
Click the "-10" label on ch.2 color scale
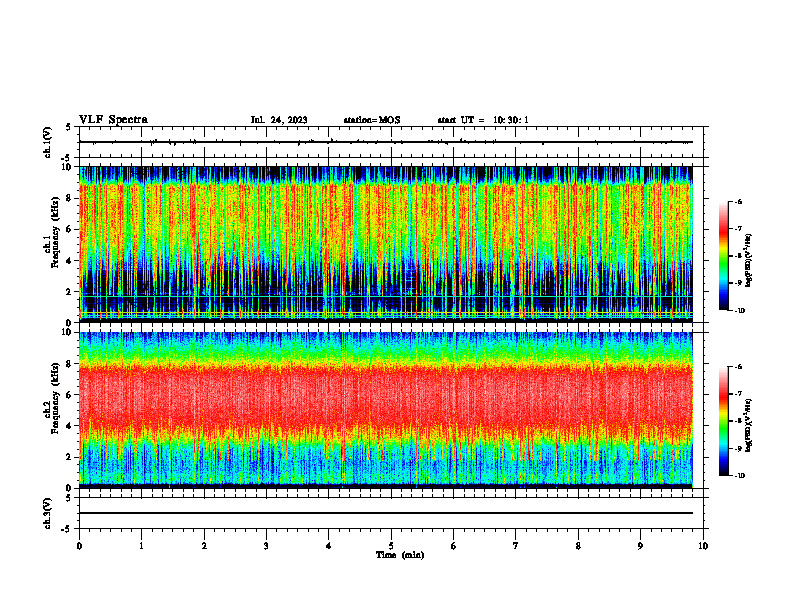(x=739, y=476)
